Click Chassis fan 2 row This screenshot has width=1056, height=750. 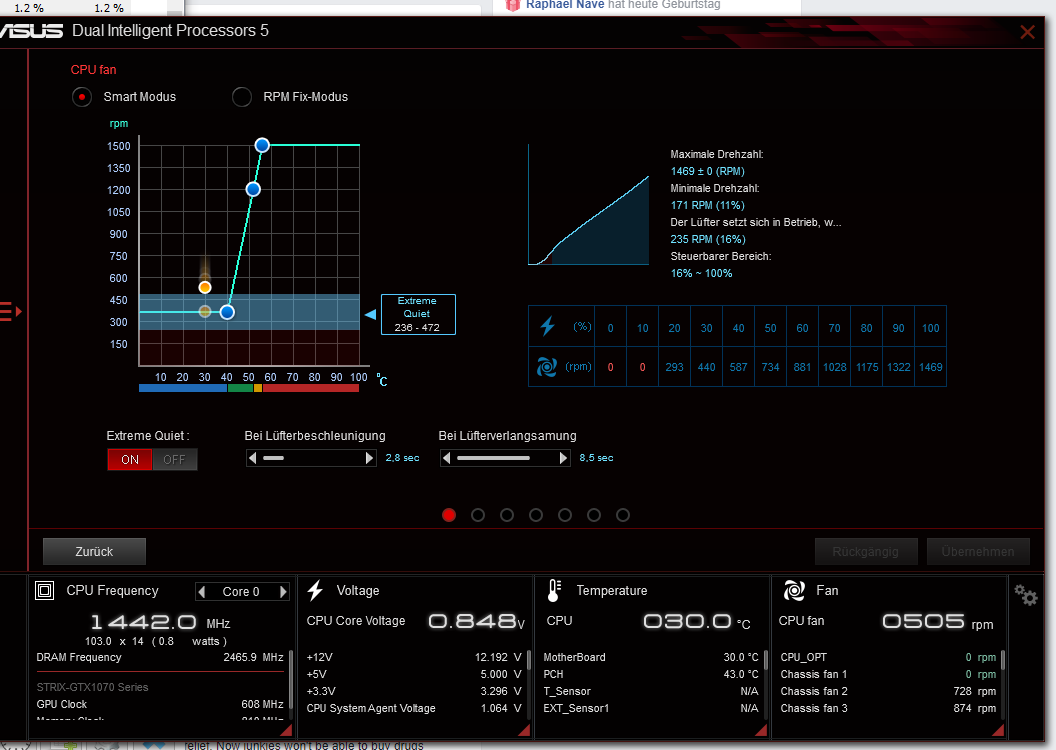888,691
